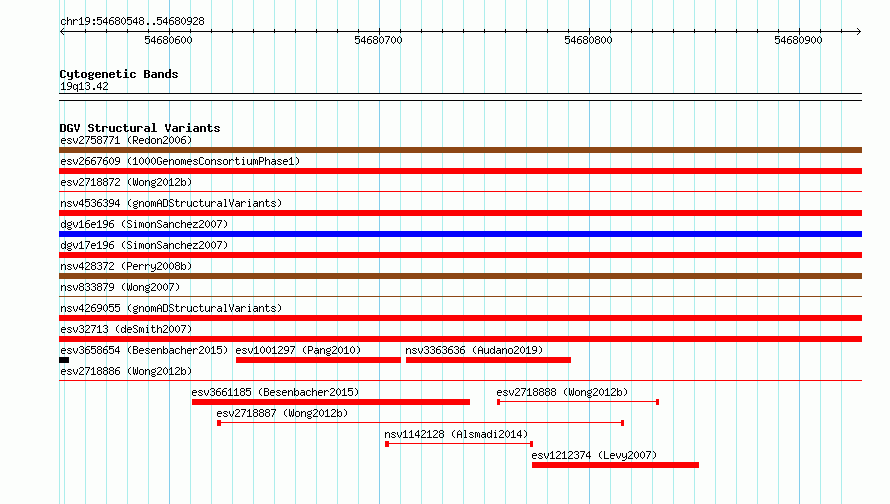This screenshot has width=890, height=504.
Task: Click the blue bar for dgv16e196
Action: coord(460,234)
